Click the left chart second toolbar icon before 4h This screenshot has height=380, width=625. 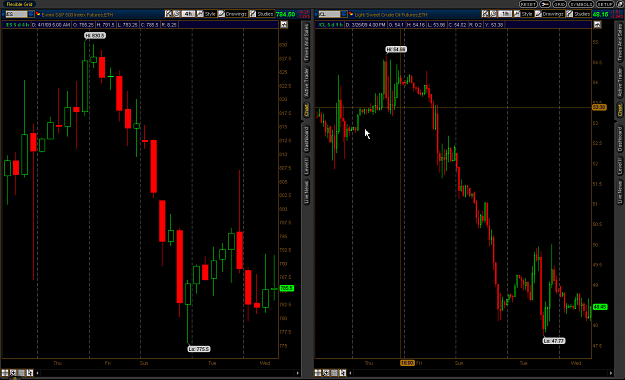point(177,14)
